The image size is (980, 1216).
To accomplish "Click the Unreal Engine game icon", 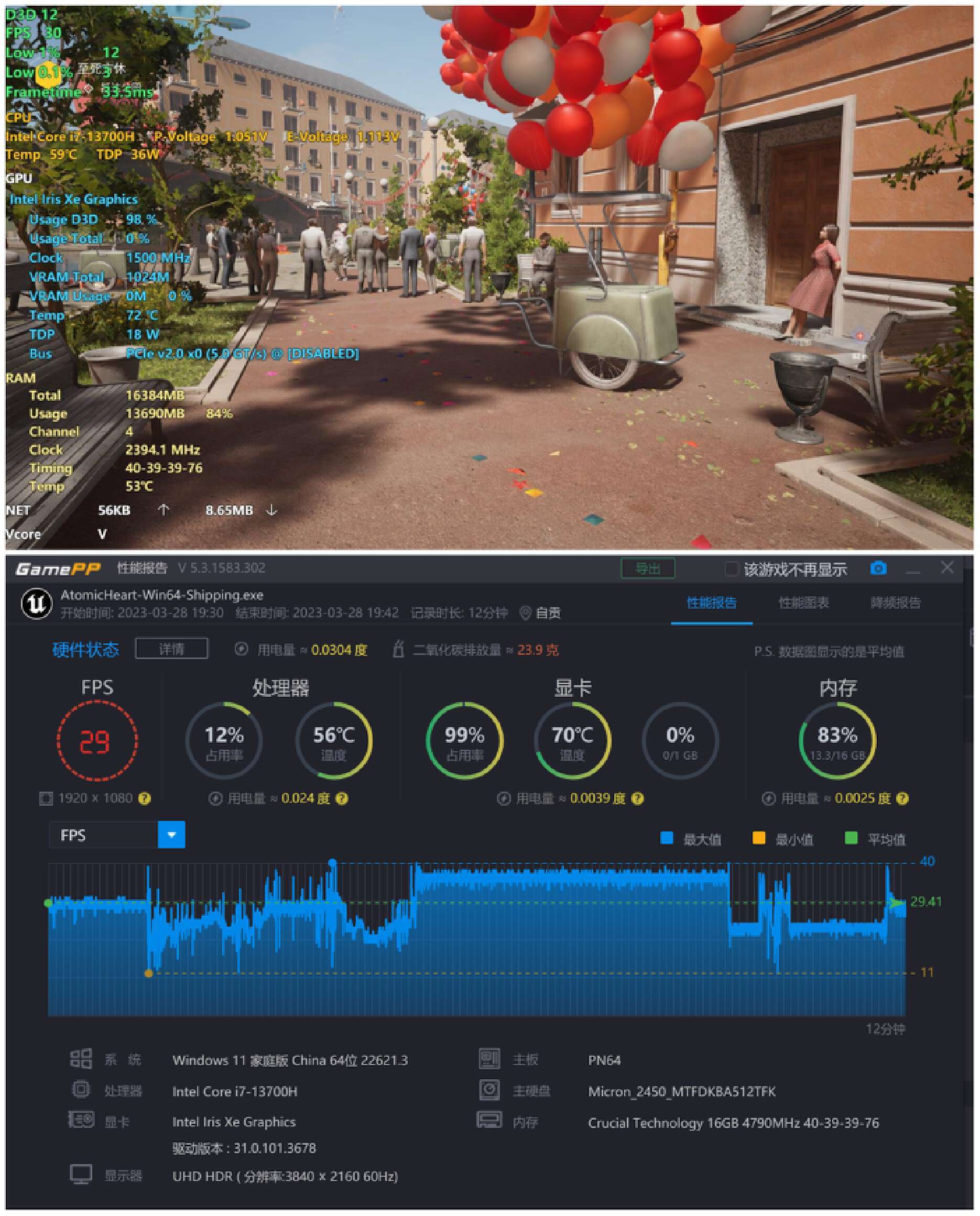I will (37, 604).
